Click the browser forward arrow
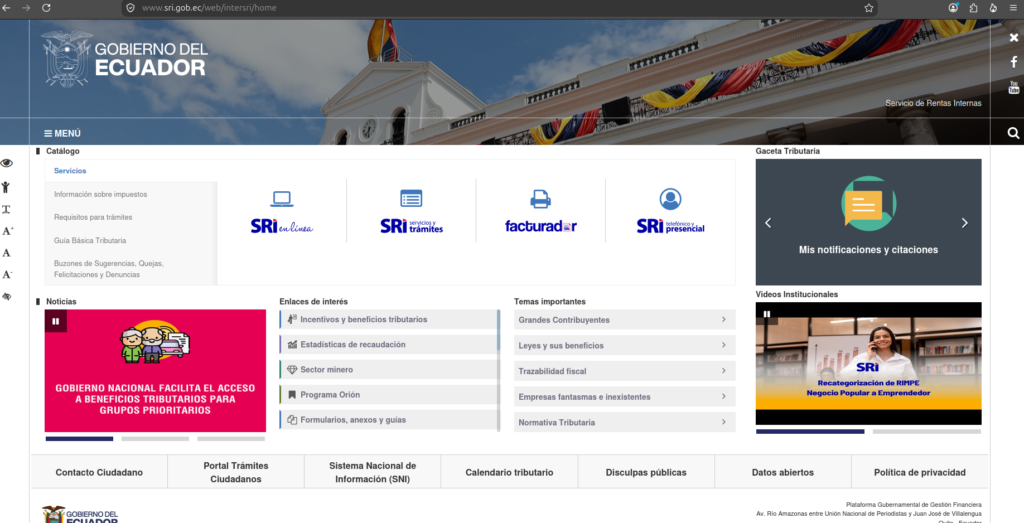1024x523 pixels. pos(26,8)
